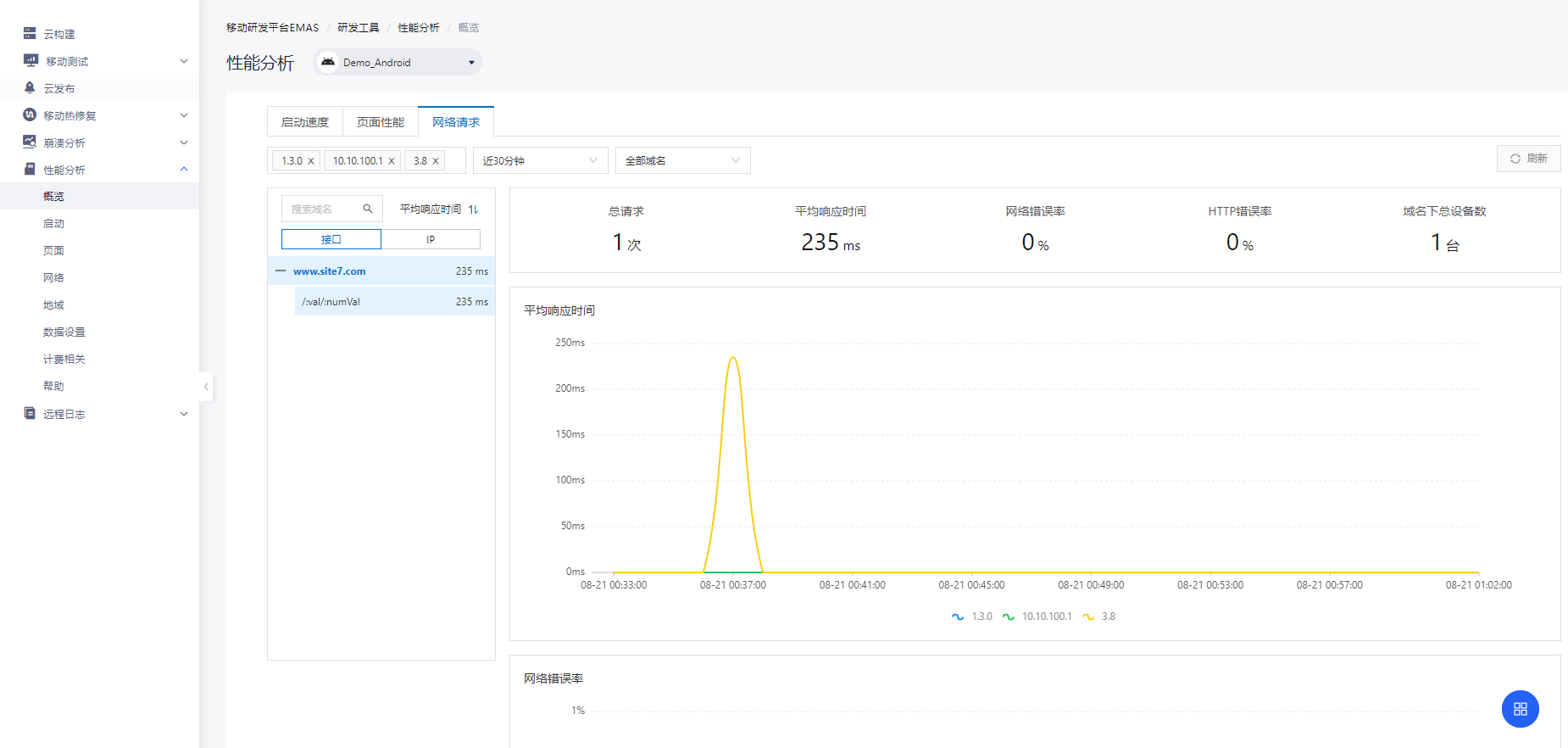Open the 云构建 sidebar icon
The width and height of the screenshot is (1568, 748).
pos(30,34)
